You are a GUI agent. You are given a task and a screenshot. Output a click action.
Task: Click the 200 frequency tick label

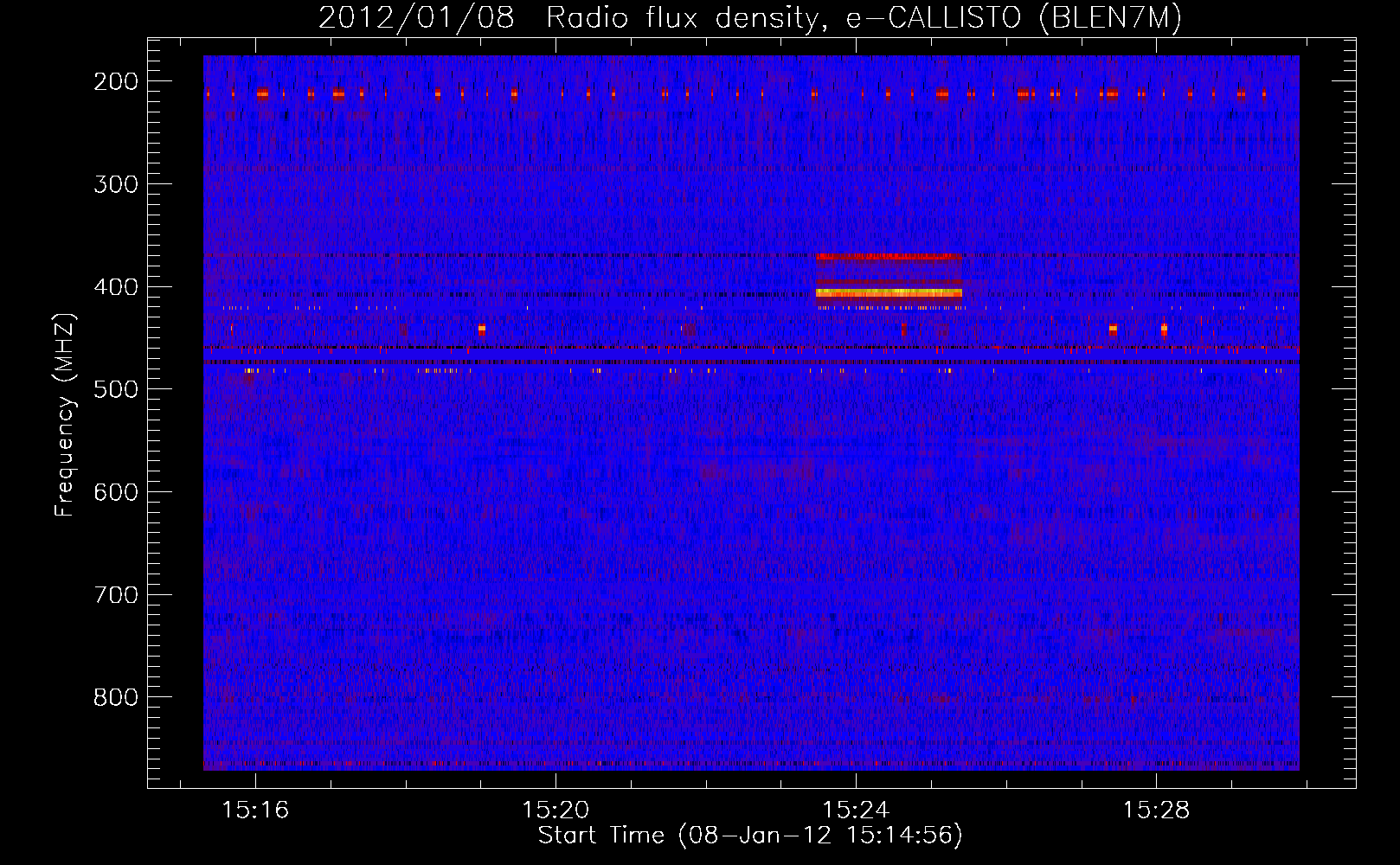point(116,81)
